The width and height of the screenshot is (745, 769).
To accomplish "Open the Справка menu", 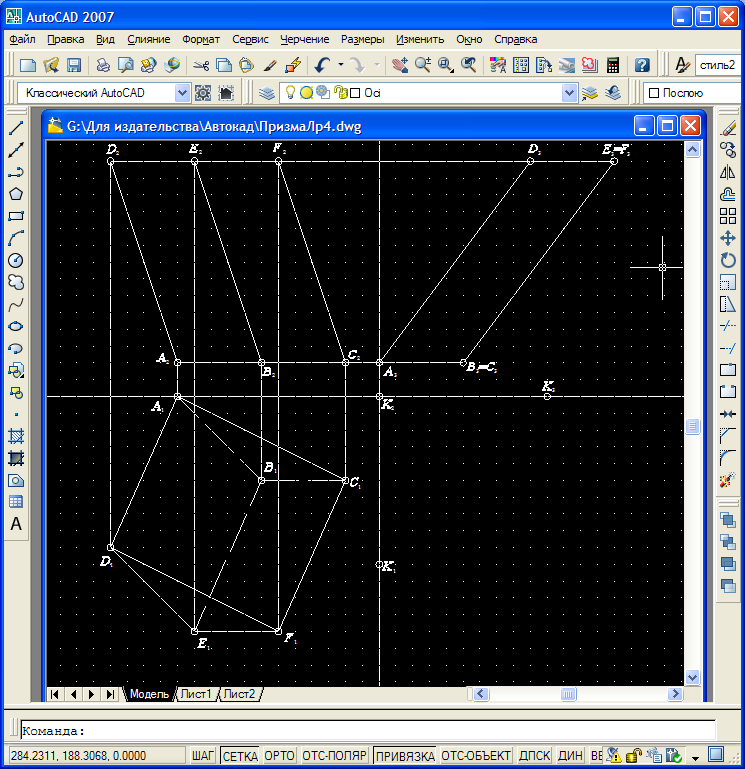I will (515, 39).
